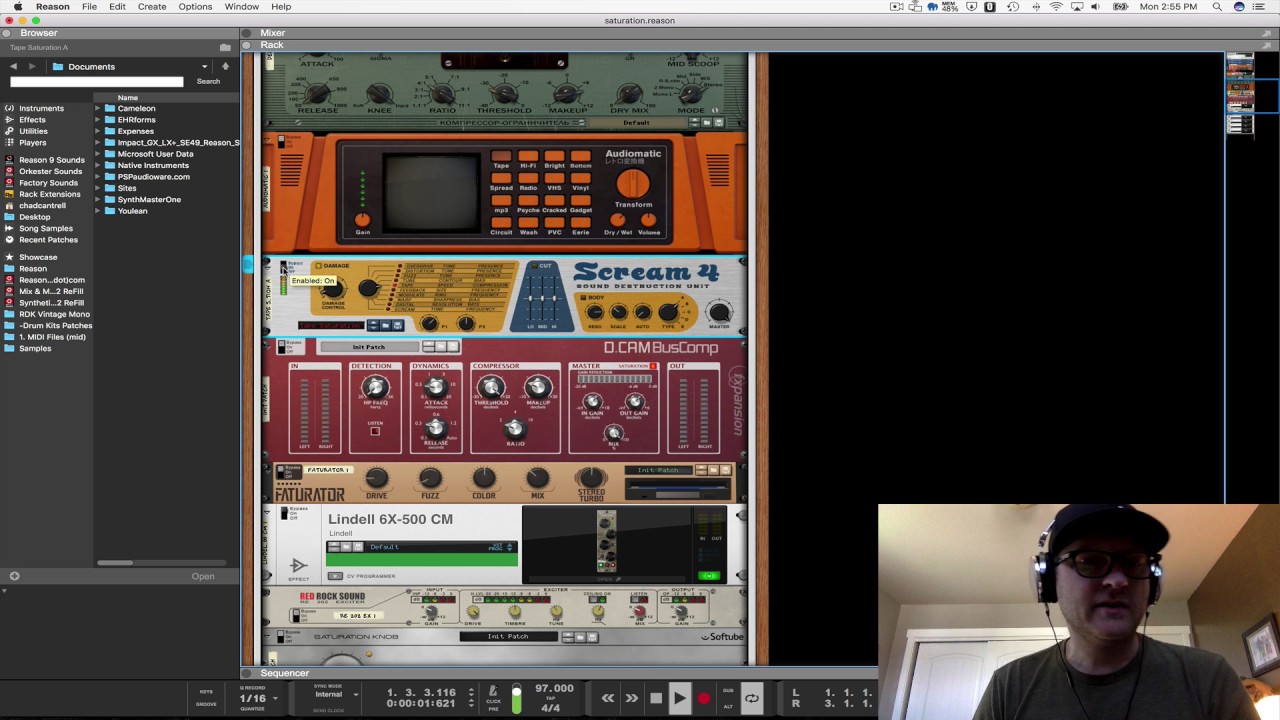Toggle the loop button in transport
The height and width of the screenshot is (720, 1280).
point(752,698)
